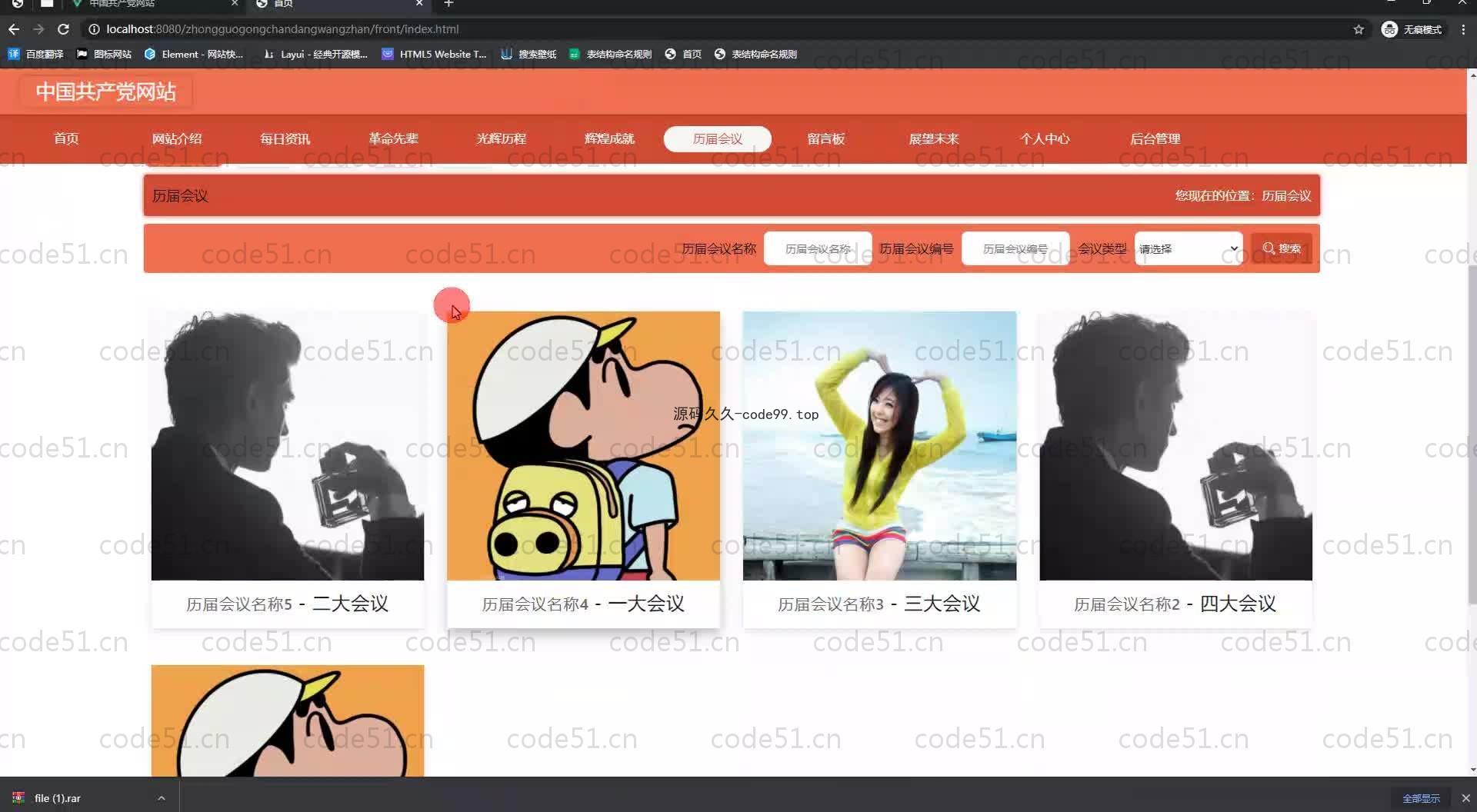Open the HTML5 Website T... bookmark
1477x812 pixels.
[435, 54]
